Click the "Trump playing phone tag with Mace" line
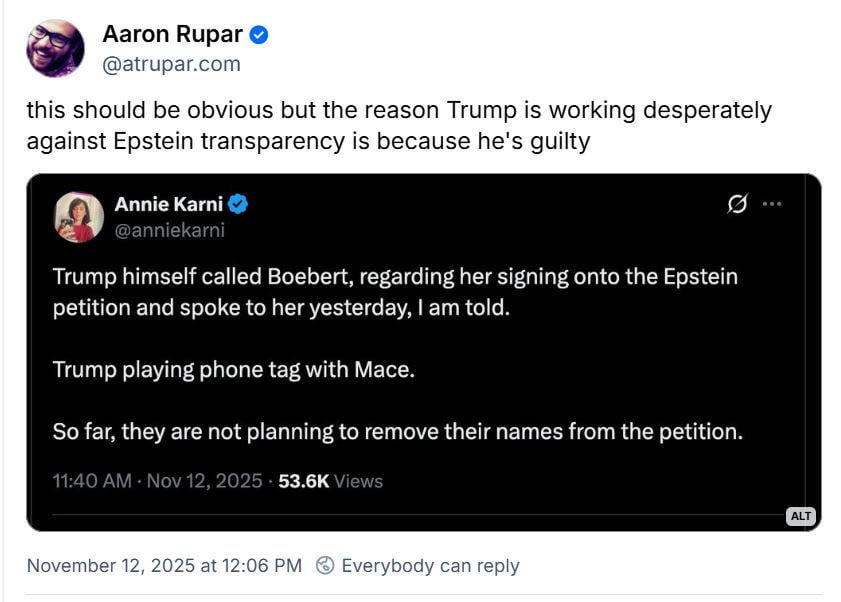The height and width of the screenshot is (602, 841). pyautogui.click(x=233, y=370)
